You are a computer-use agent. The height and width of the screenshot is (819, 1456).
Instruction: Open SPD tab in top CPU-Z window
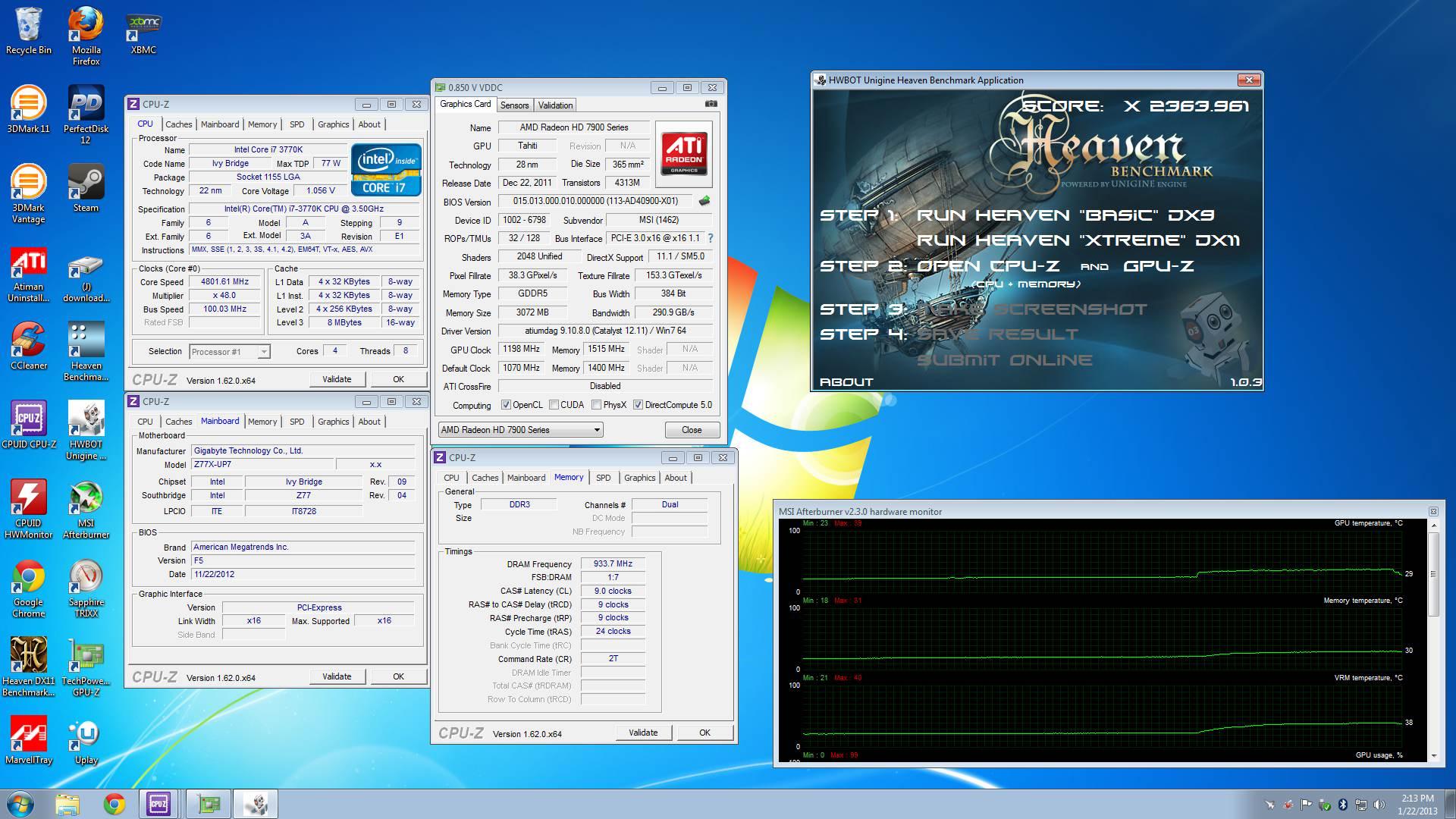point(297,124)
